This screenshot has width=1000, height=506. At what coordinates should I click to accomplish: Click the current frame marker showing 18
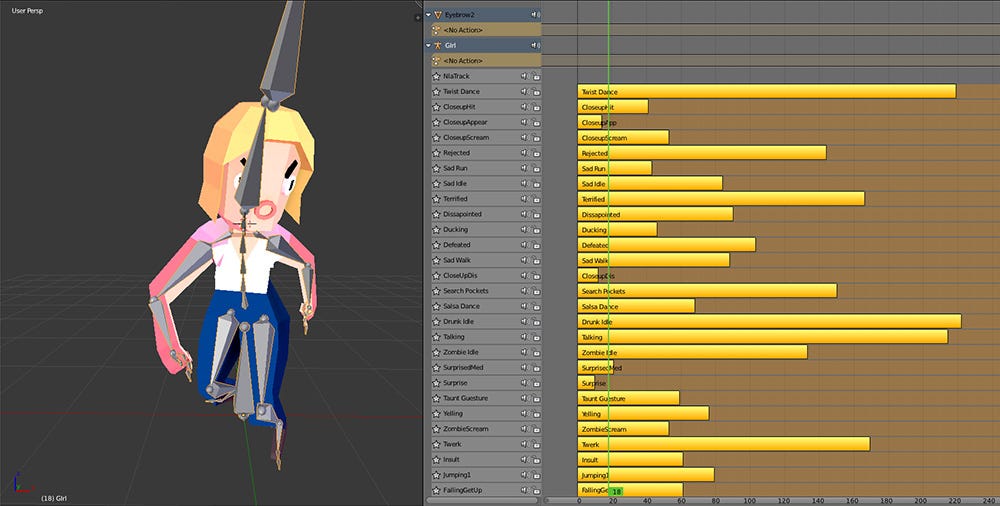[x=615, y=491]
